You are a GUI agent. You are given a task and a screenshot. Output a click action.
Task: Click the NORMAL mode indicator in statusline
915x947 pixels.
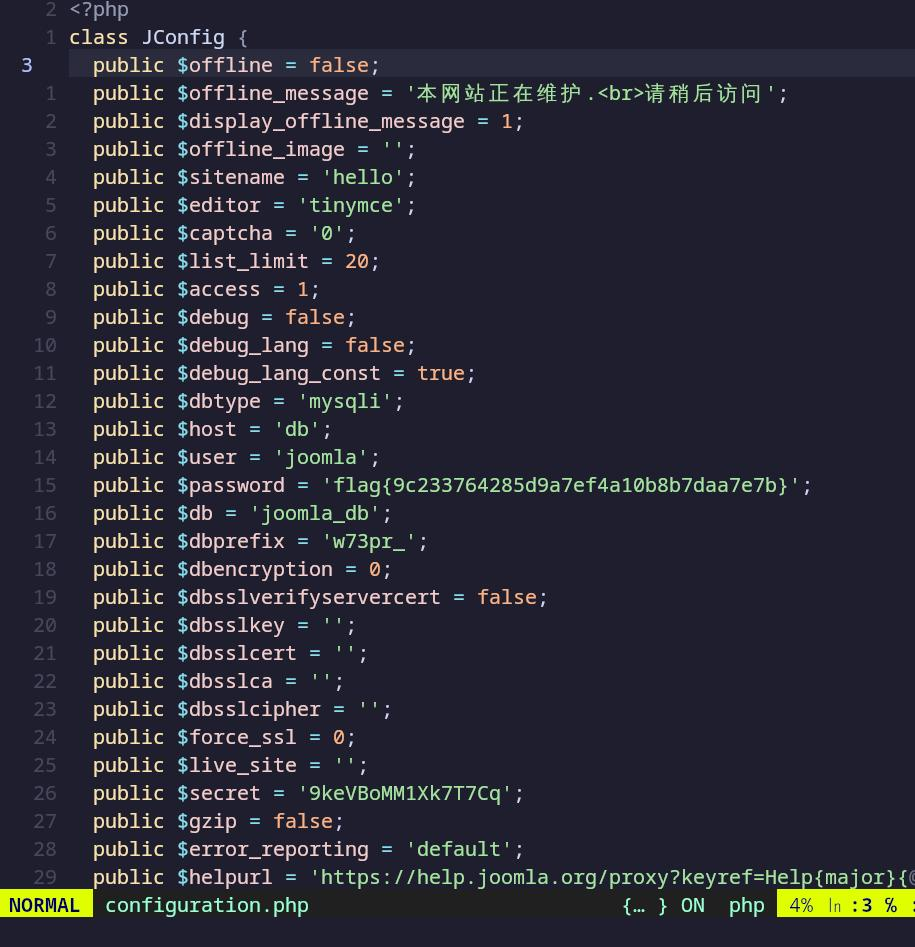click(45, 905)
